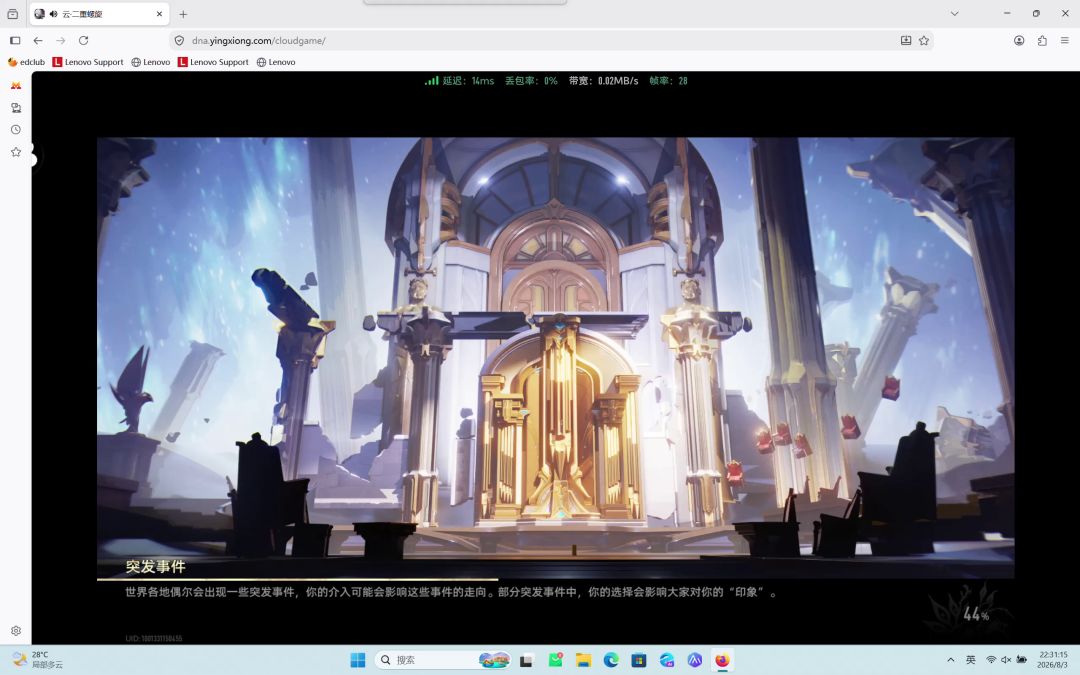The image size is (1080, 675).
Task: Open Microsoft Store from the taskbar
Action: point(638,660)
